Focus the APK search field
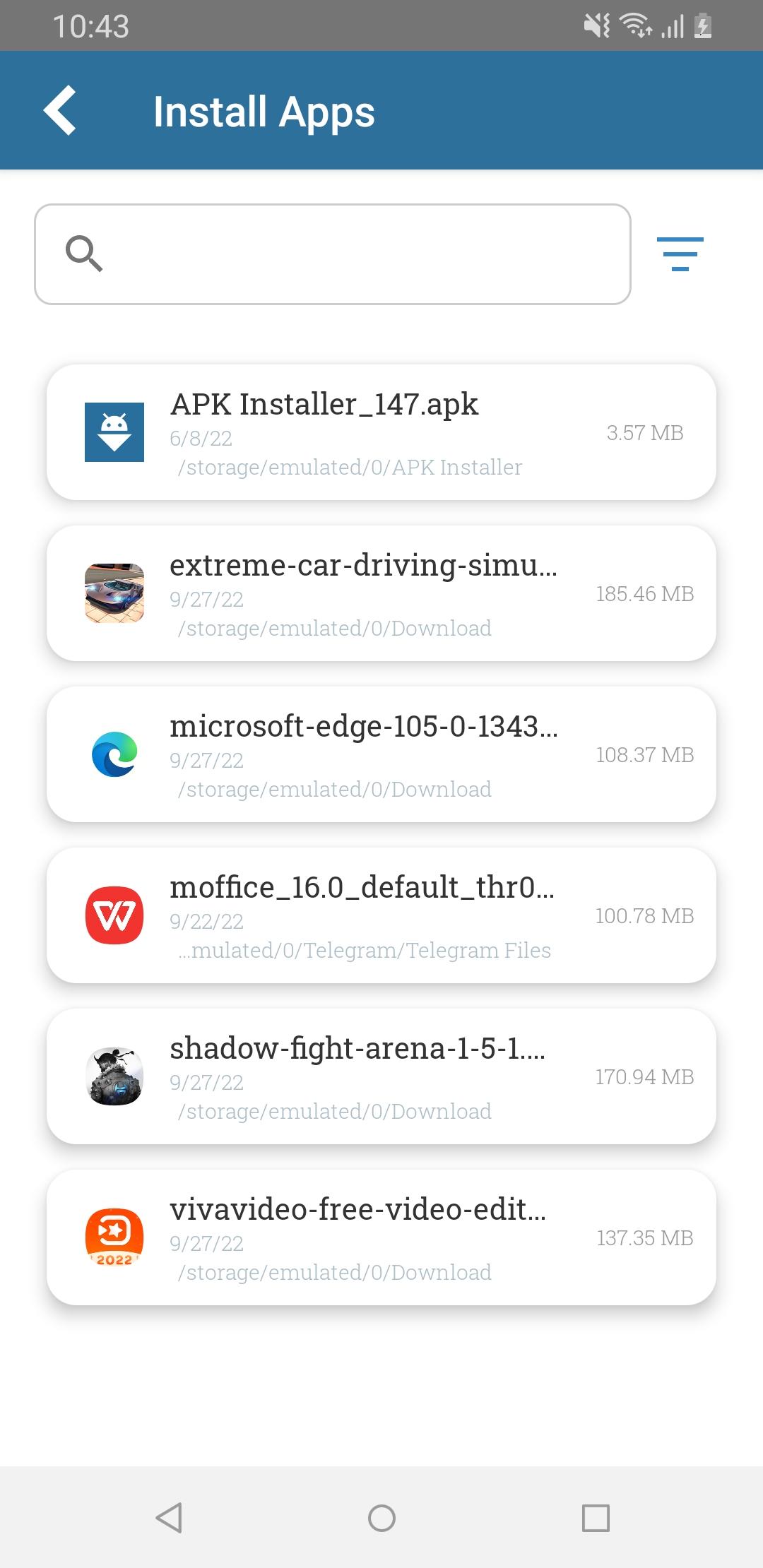This screenshot has width=763, height=1568. coord(353,254)
